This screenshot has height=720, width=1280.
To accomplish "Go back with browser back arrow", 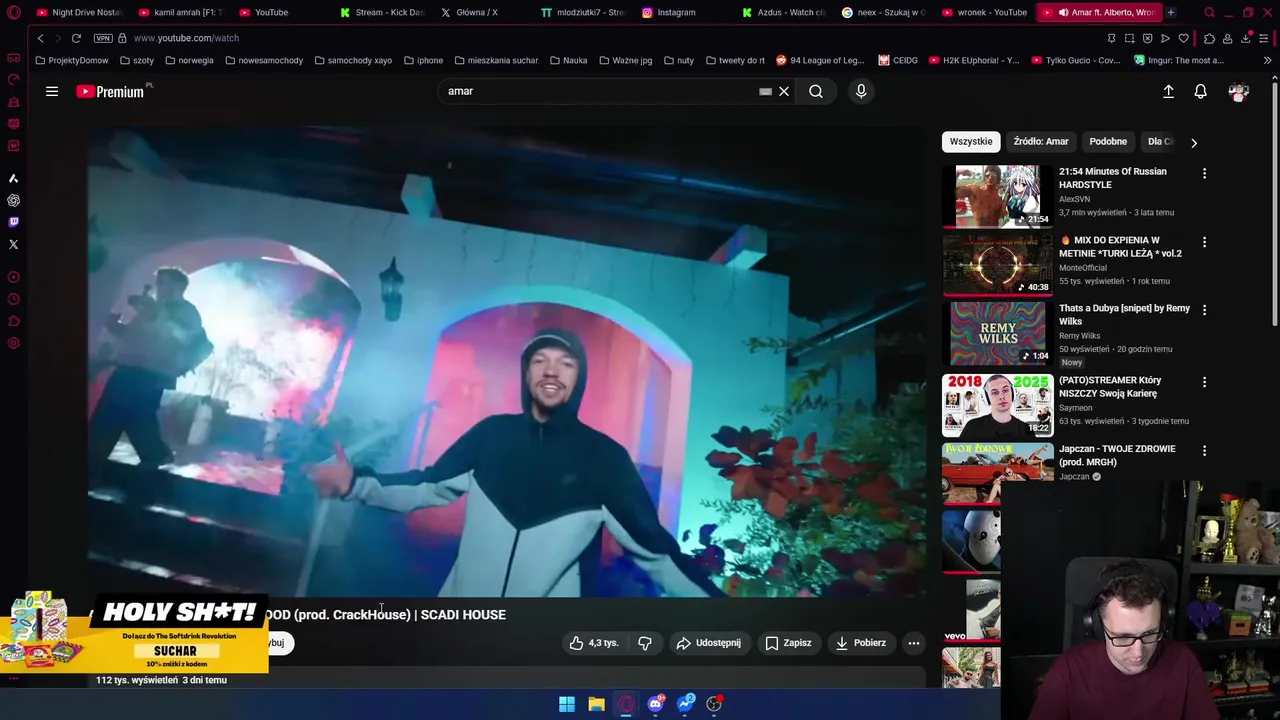I will point(40,38).
